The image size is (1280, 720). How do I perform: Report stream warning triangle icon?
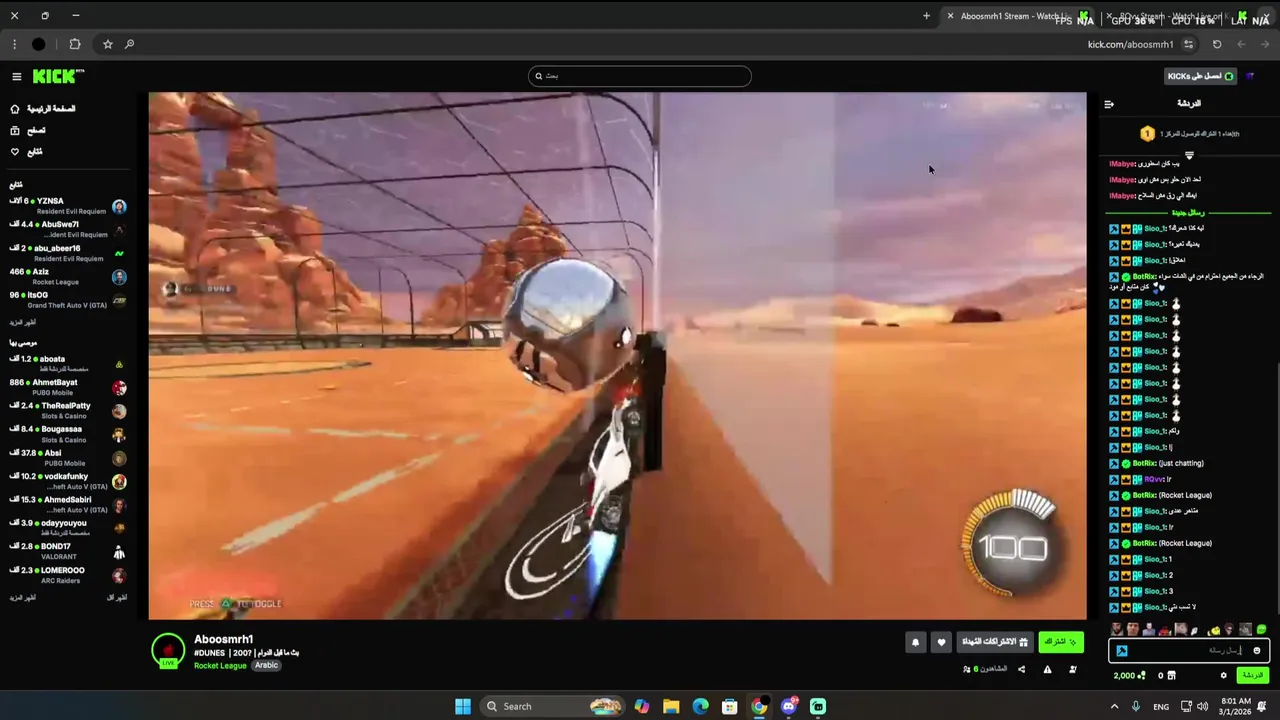pyautogui.click(x=1047, y=669)
